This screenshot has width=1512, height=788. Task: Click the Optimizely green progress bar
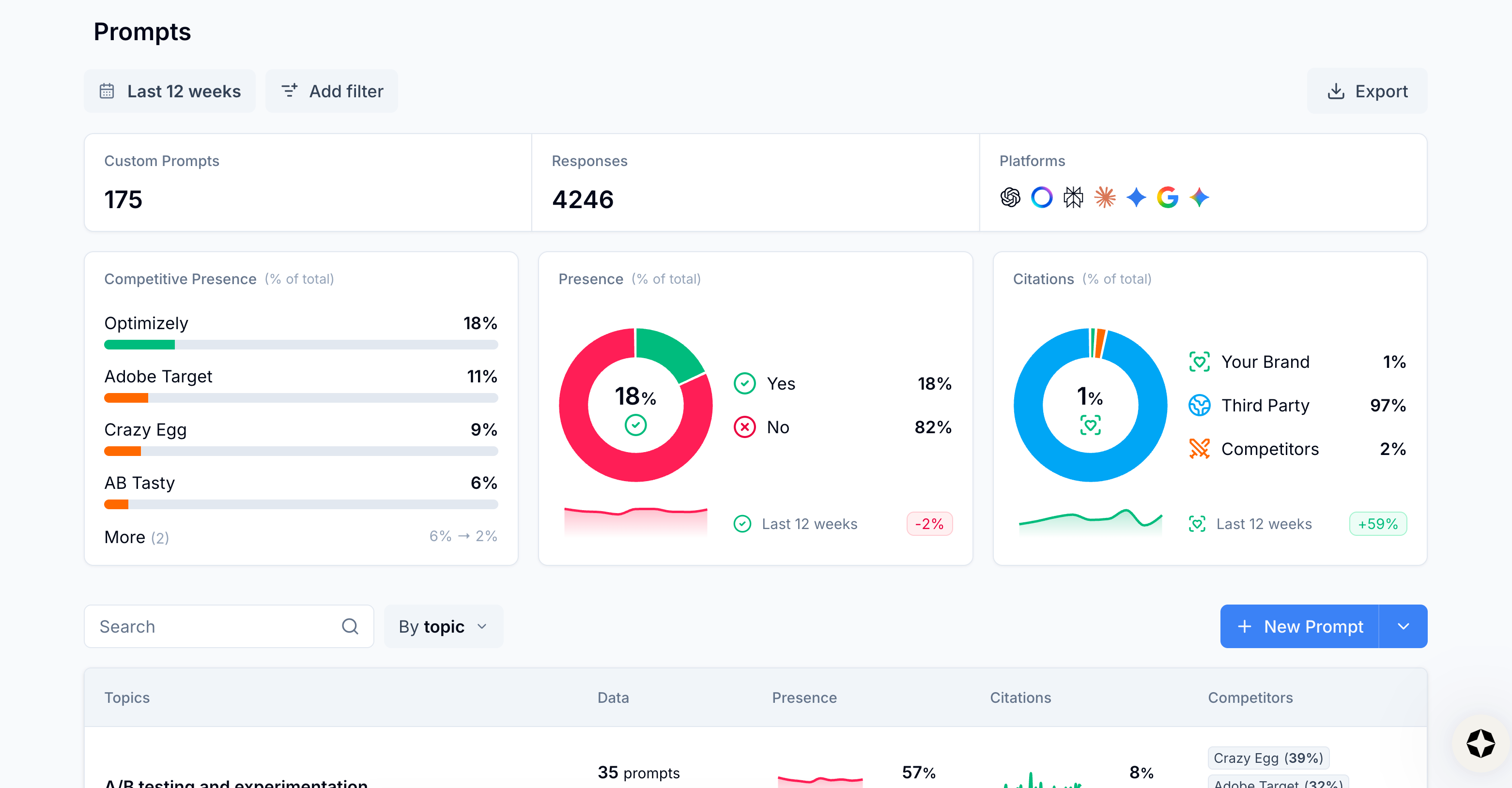[139, 345]
